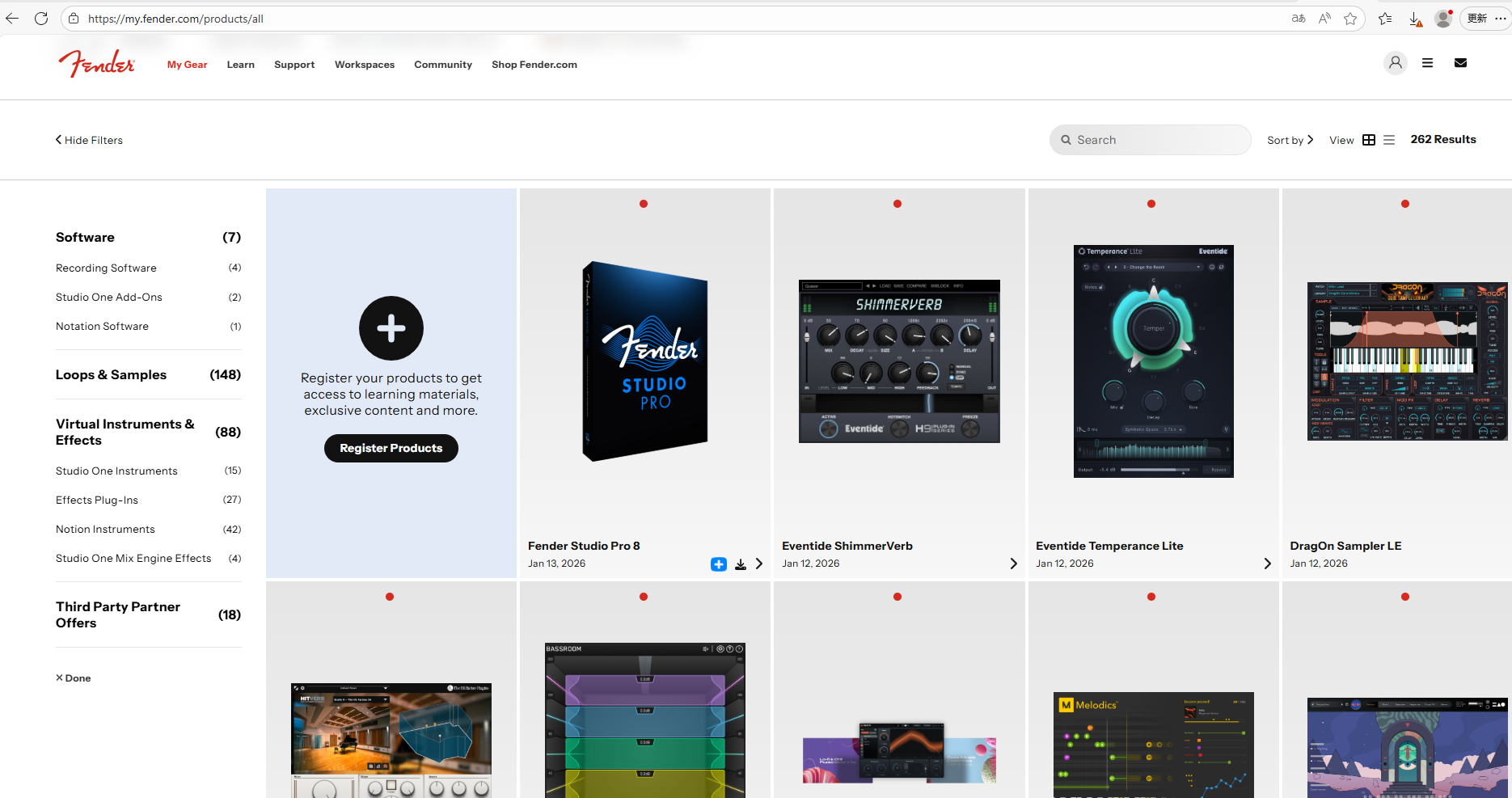Screen dimensions: 1512x798
Task: Hide the filters sidebar
Action: pyautogui.click(x=89, y=140)
